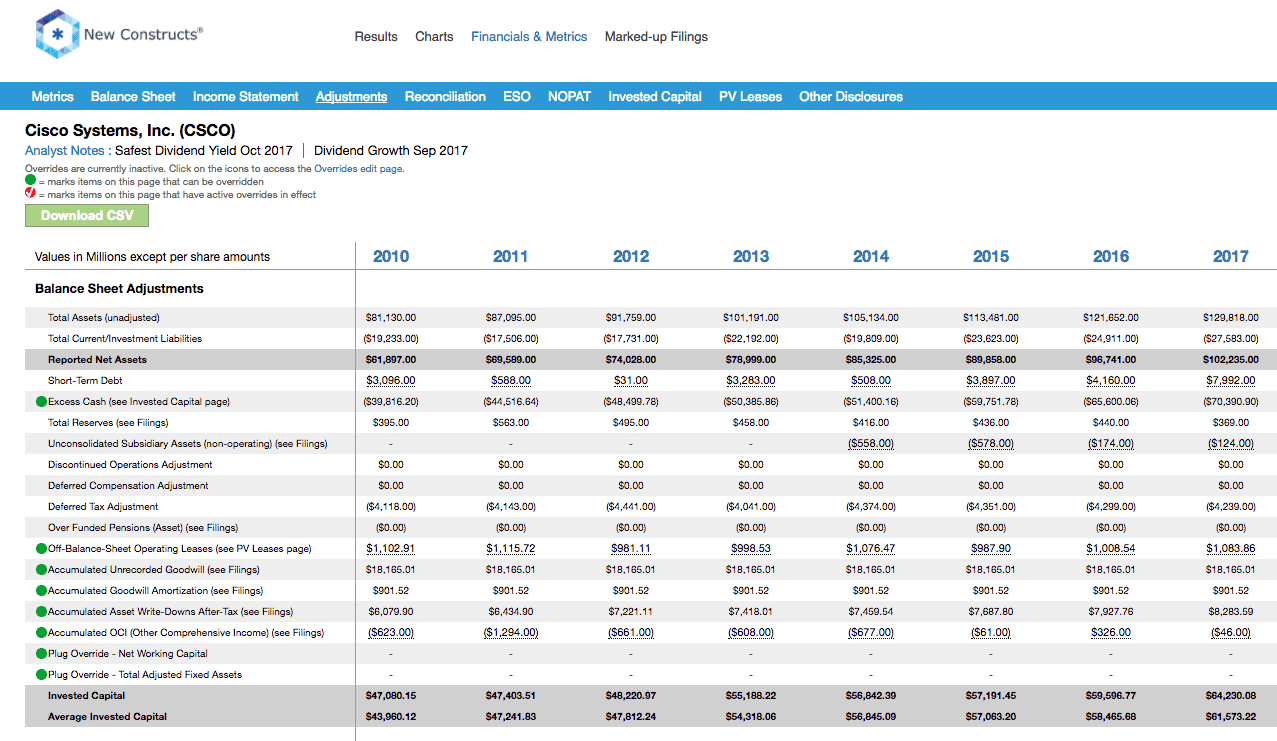Open the PV Leases tab
Viewport: 1277px width, 741px height.
(750, 97)
